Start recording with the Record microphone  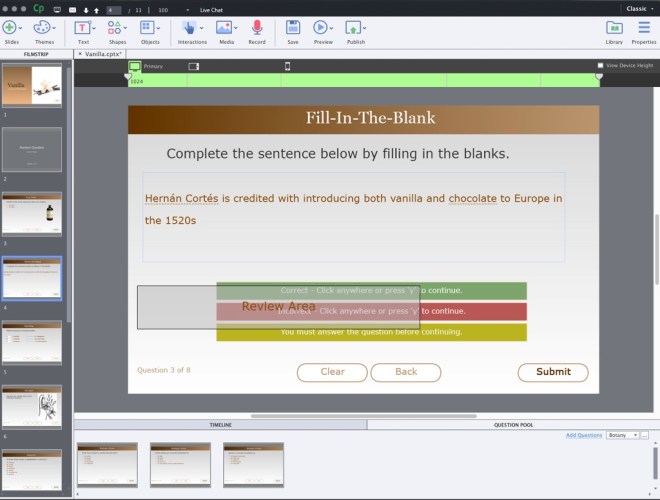[257, 28]
